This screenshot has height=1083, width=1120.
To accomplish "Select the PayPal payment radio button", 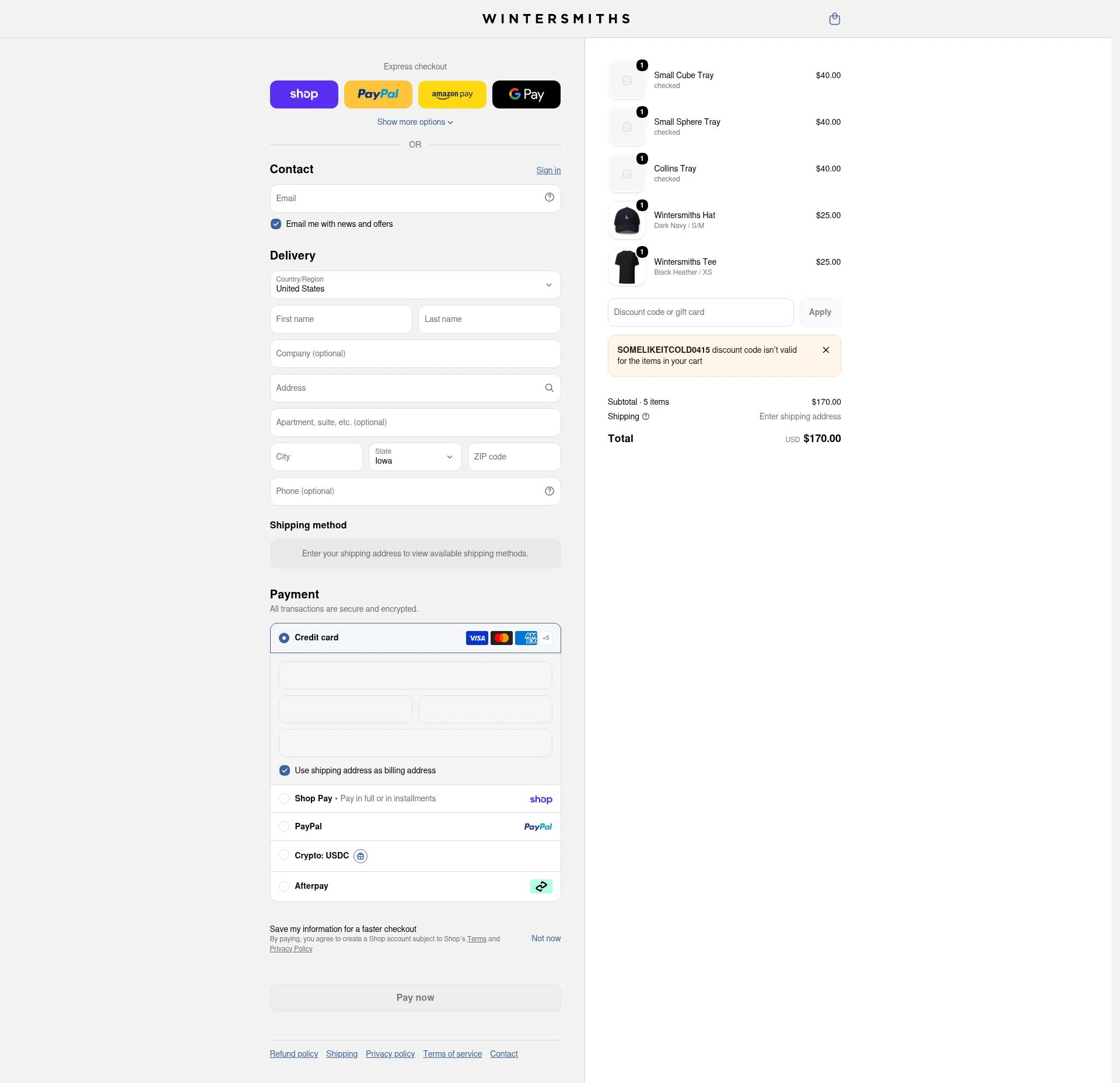I will 284,826.
